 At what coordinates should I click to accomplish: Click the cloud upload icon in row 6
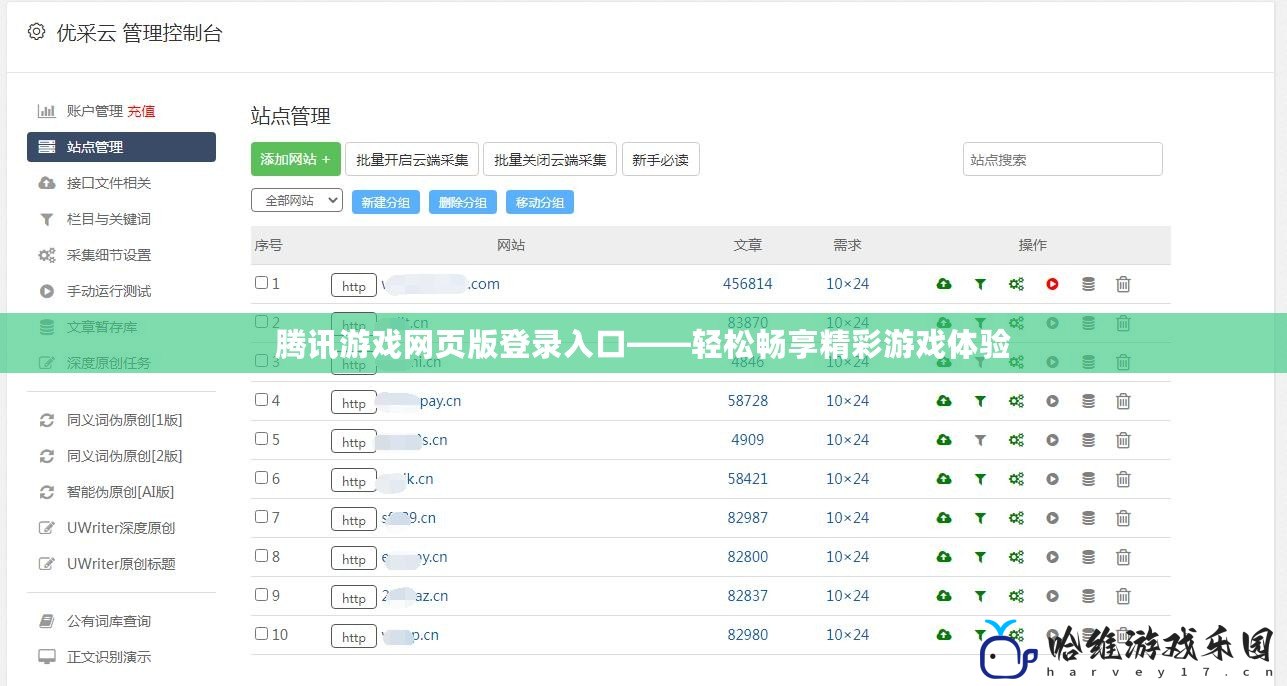pos(944,479)
